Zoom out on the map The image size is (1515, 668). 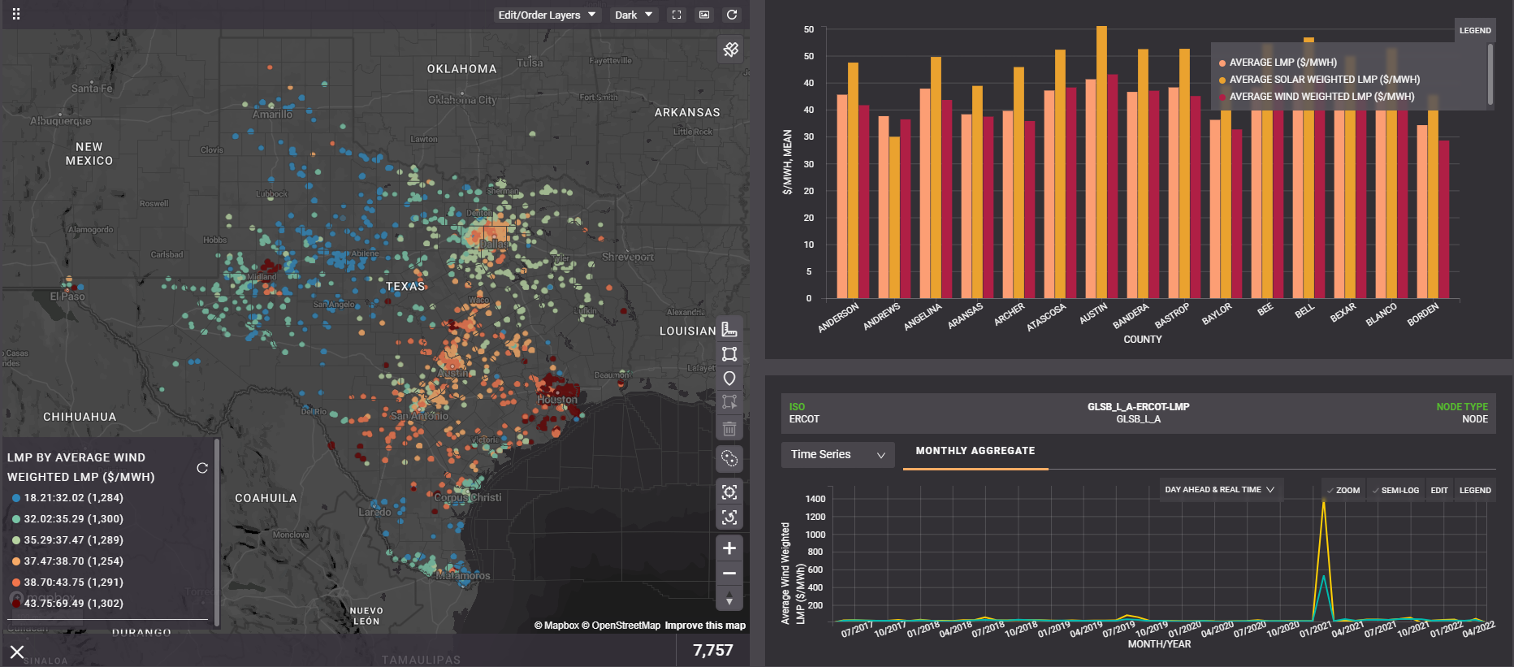730,574
